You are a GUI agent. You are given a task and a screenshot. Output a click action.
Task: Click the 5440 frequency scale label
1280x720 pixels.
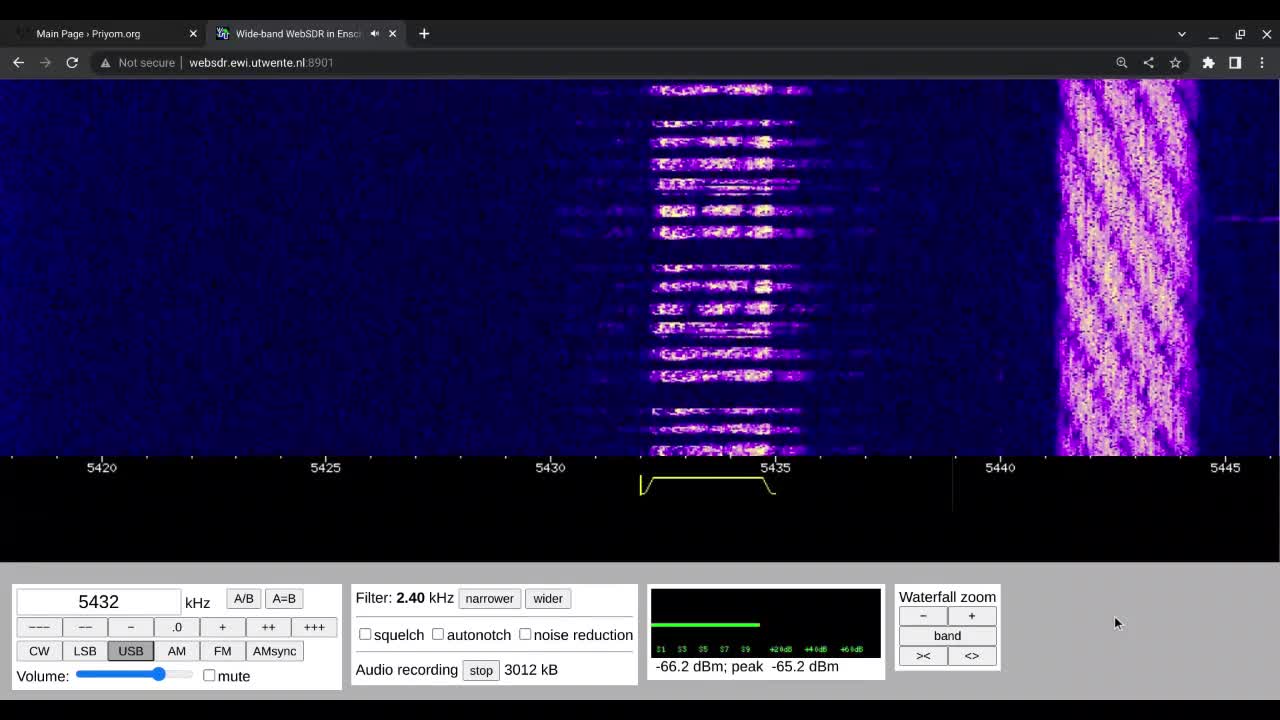[x=1000, y=467]
